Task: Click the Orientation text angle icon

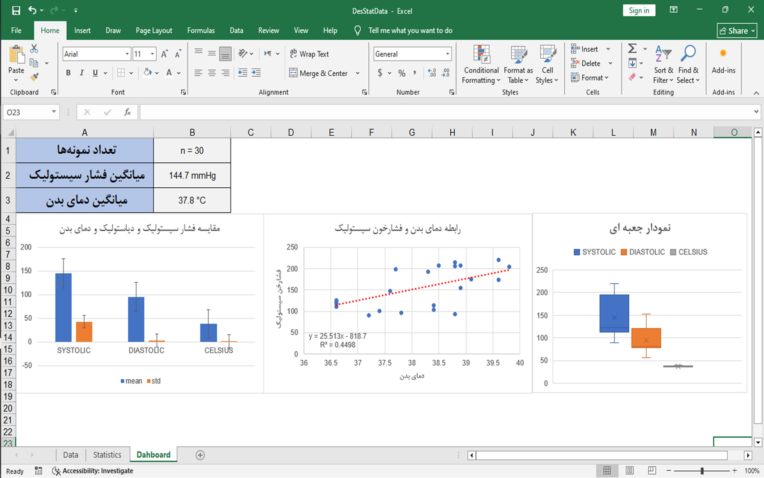Action: tap(242, 54)
